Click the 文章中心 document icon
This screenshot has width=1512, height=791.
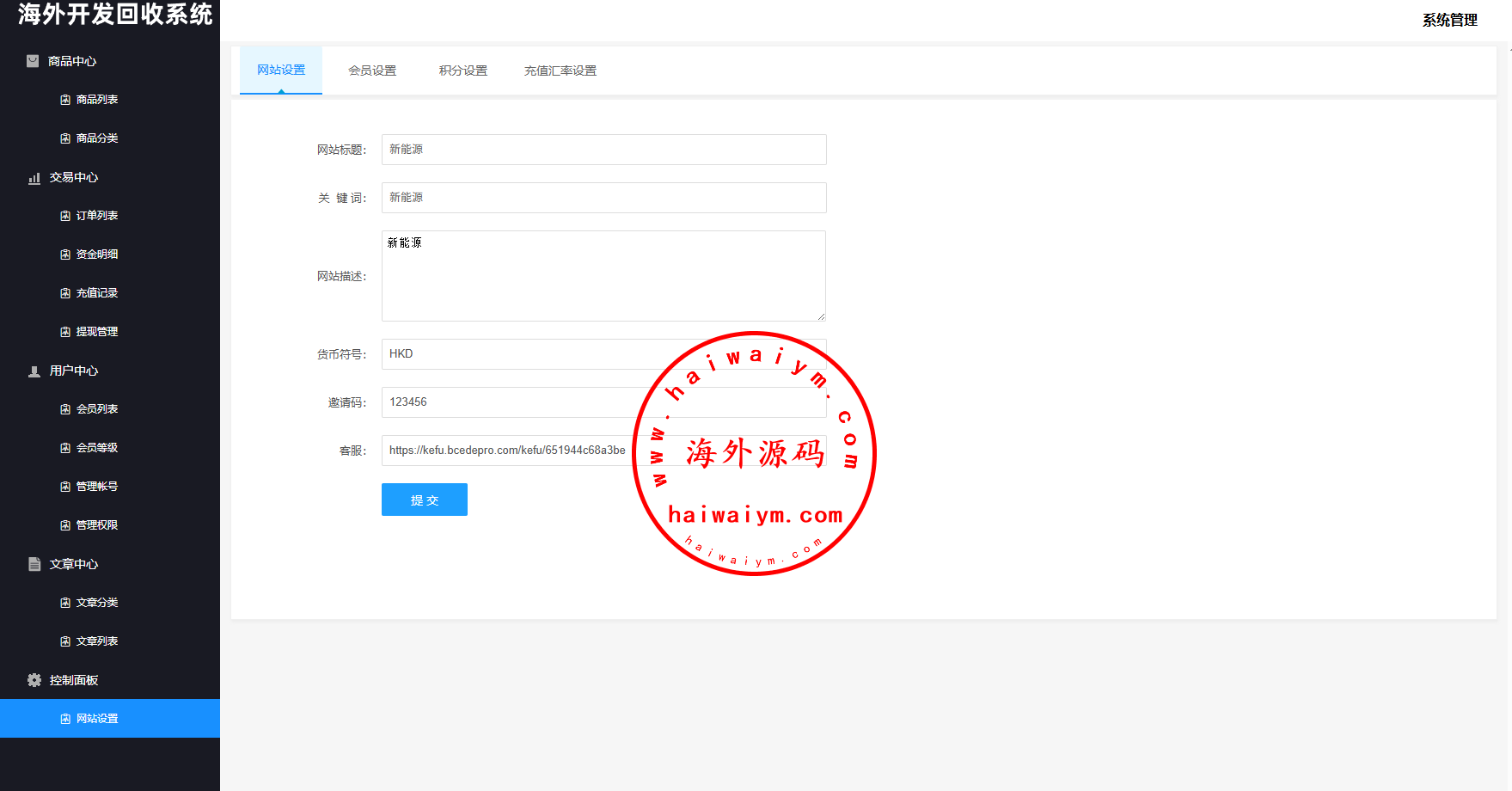pos(34,564)
